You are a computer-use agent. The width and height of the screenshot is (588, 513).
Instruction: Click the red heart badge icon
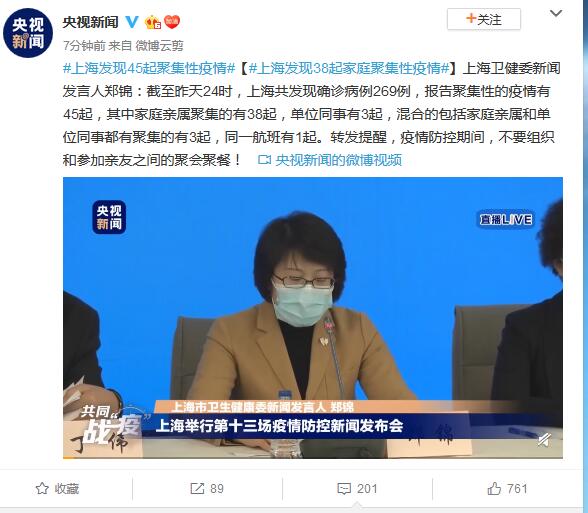pos(172,22)
